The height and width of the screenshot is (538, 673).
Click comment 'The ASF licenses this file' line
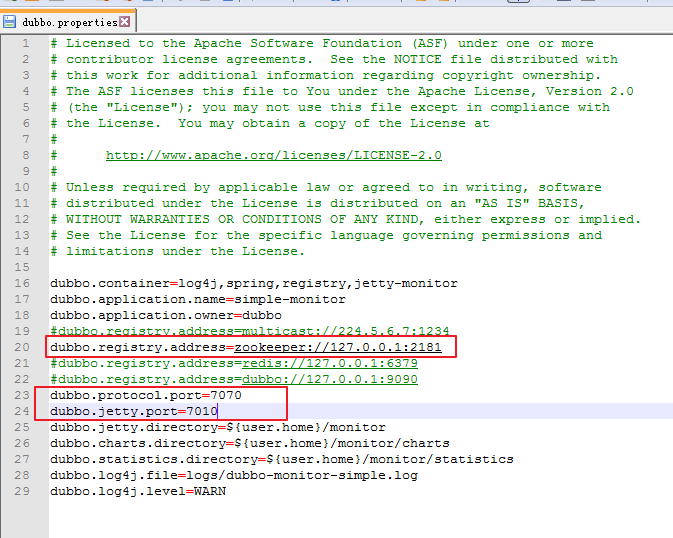342,91
